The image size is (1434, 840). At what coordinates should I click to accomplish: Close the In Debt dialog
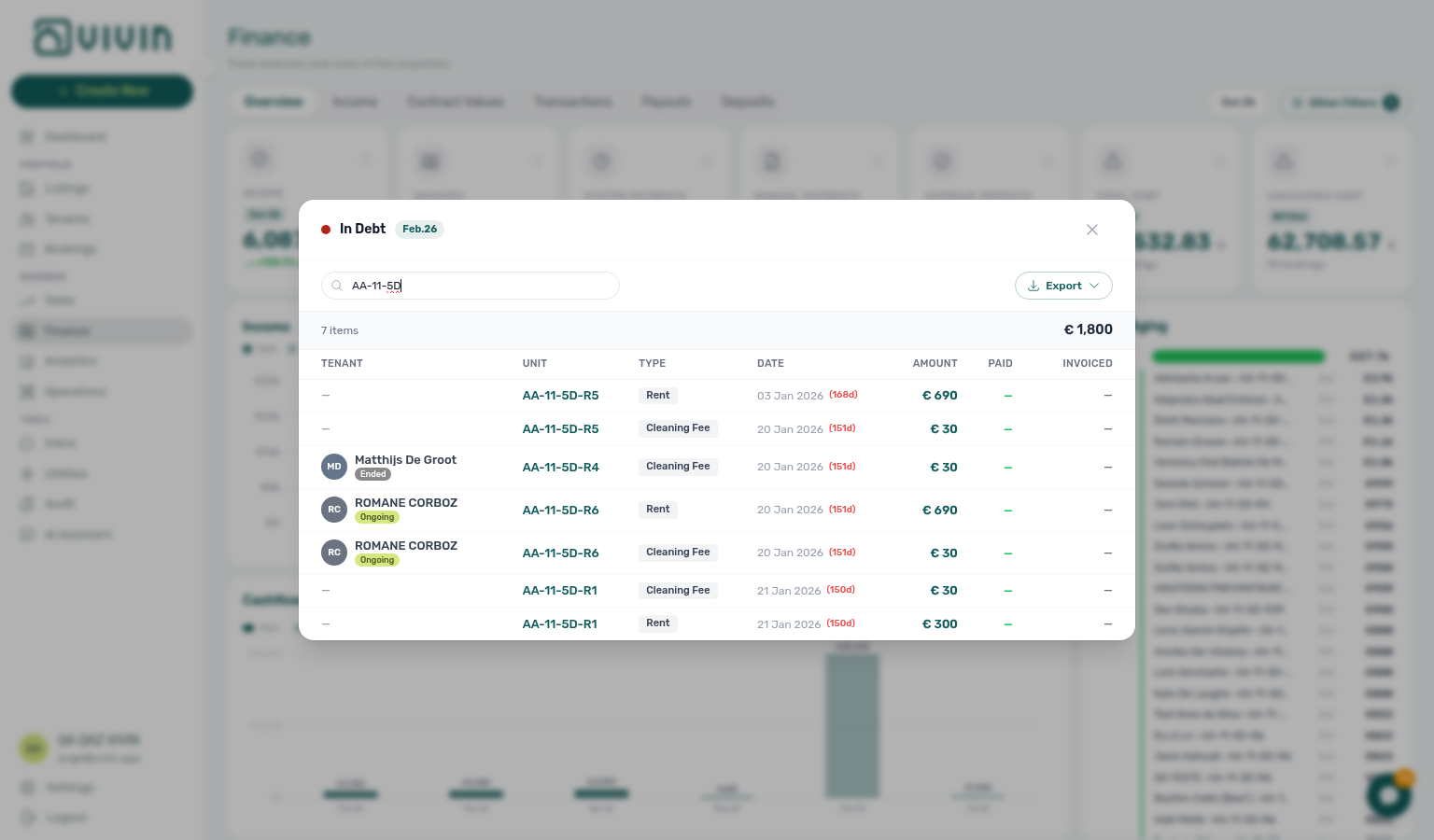[1092, 230]
